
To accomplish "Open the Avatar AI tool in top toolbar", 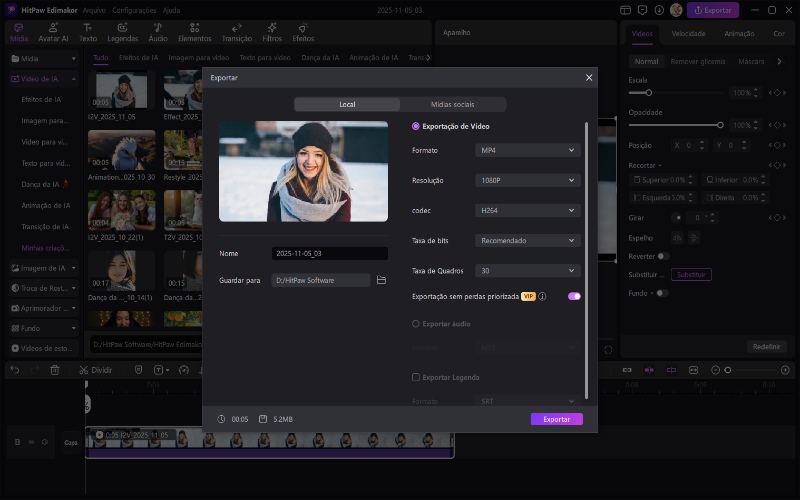I will tap(53, 32).
